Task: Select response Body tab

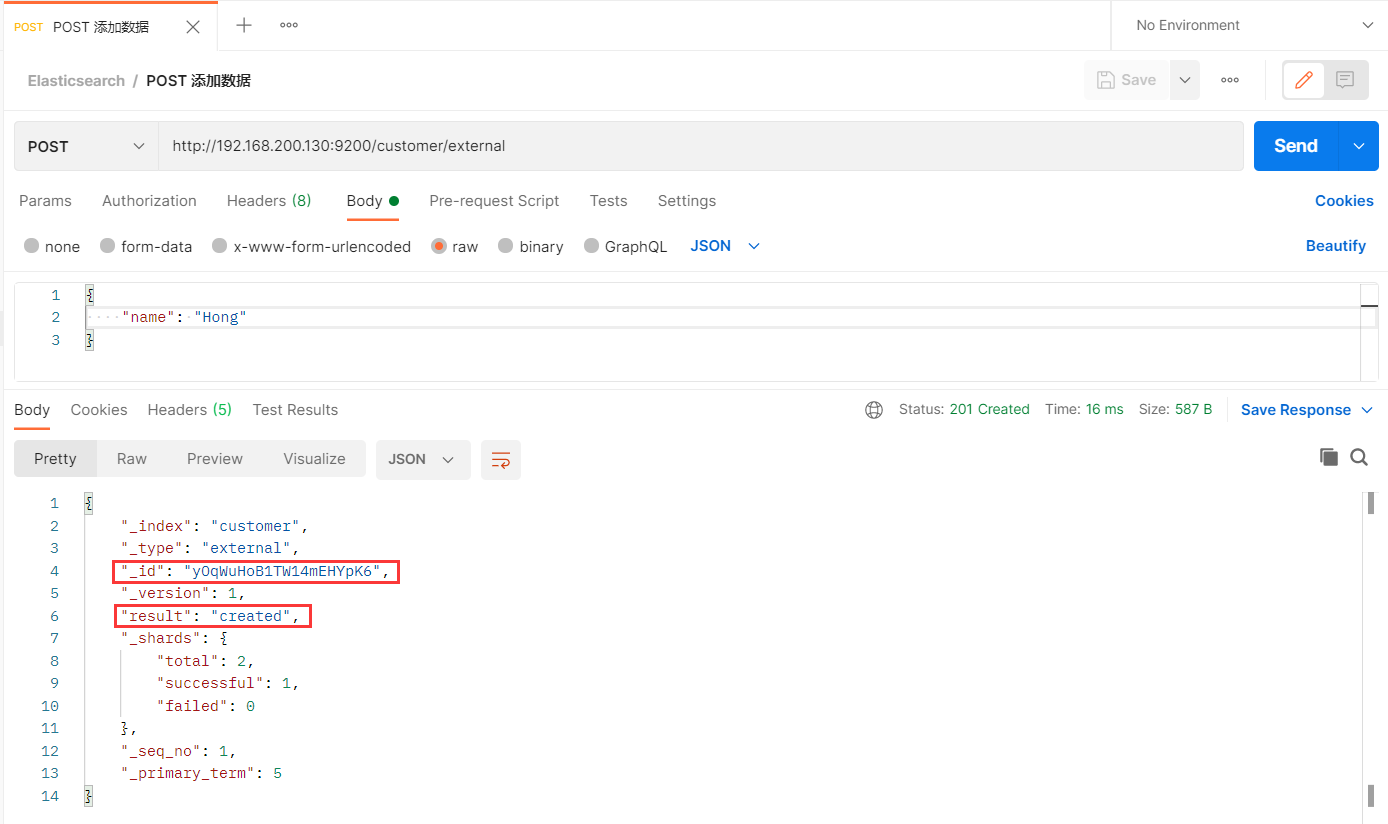Action: point(32,410)
